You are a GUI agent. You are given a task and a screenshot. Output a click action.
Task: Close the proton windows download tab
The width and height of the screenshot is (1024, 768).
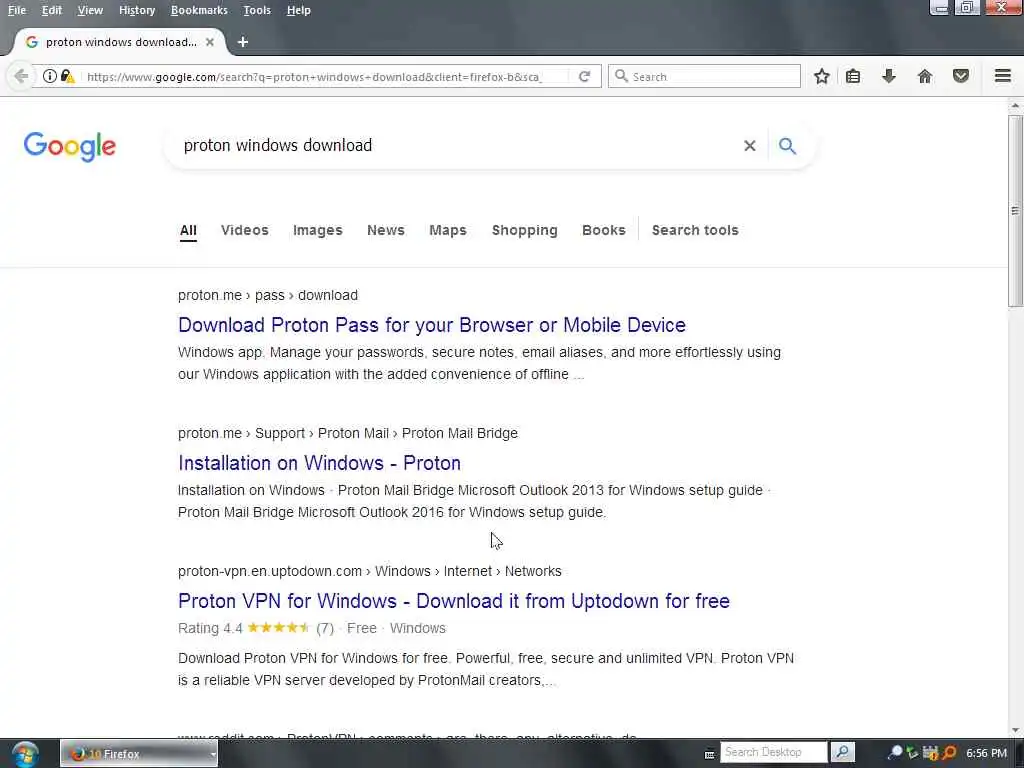point(210,42)
